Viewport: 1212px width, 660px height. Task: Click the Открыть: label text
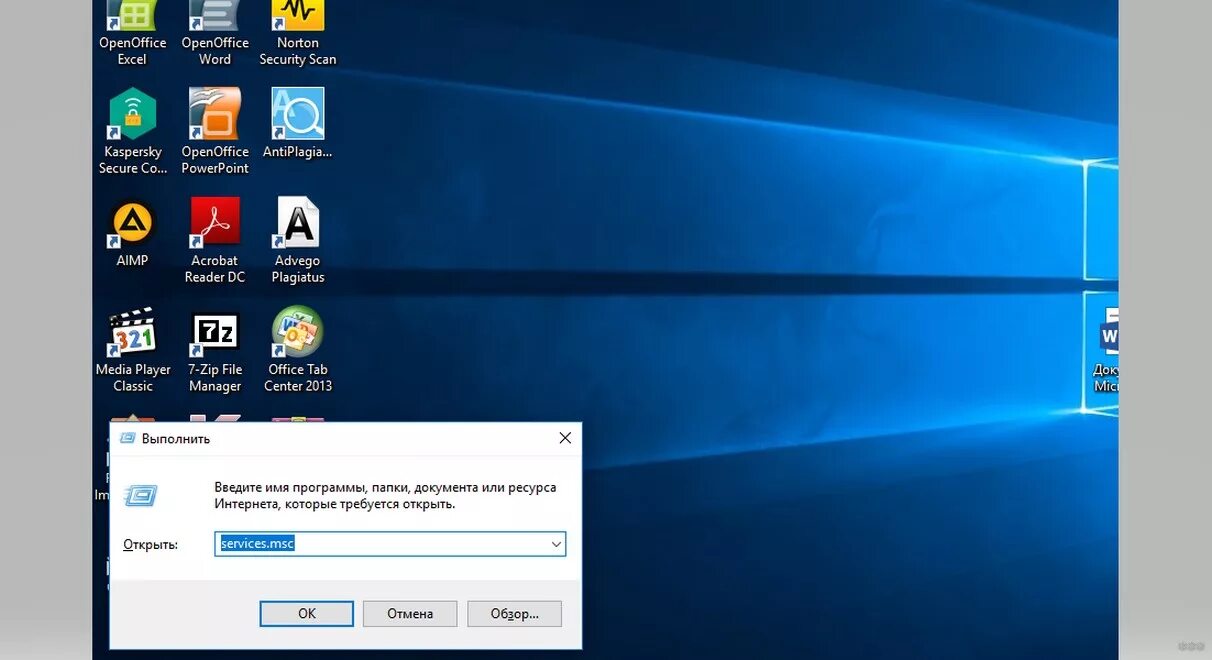[150, 545]
